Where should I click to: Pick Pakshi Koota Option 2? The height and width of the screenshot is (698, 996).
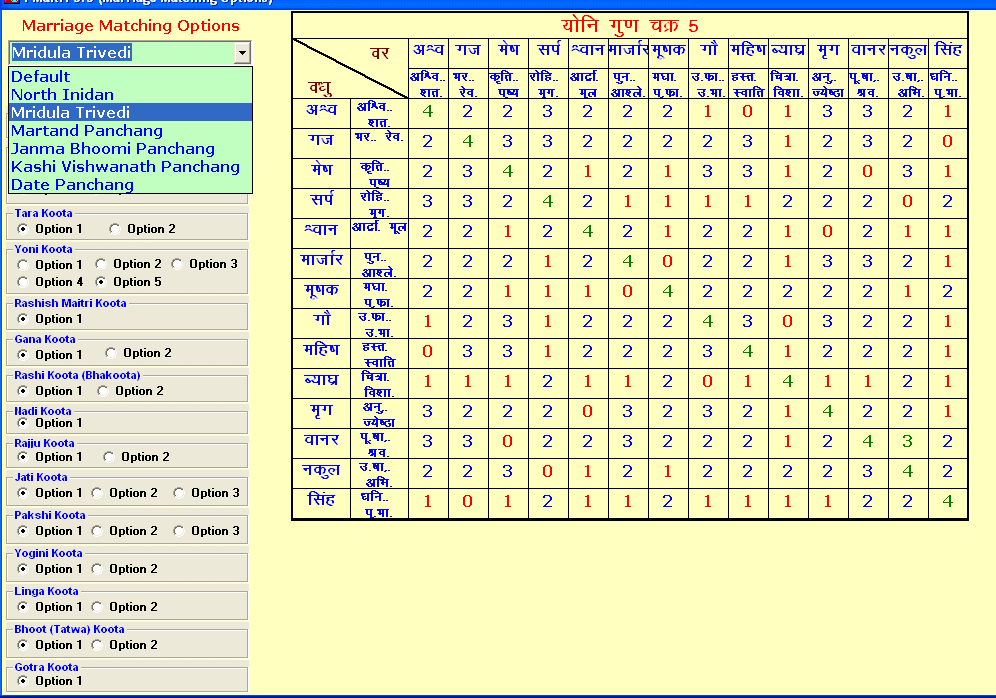coord(98,531)
